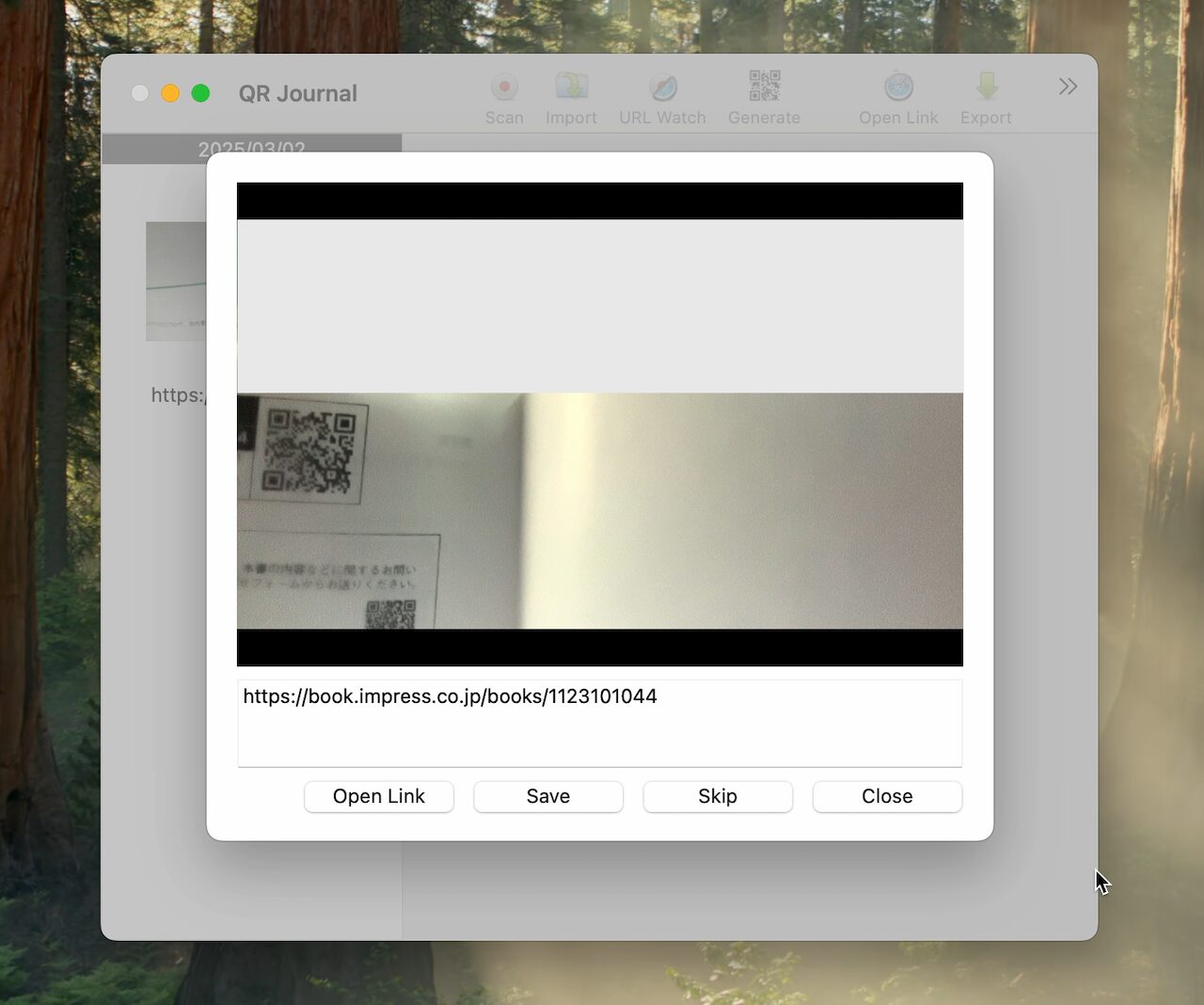Close the scan dialog
This screenshot has height=1005, width=1204.
click(887, 796)
